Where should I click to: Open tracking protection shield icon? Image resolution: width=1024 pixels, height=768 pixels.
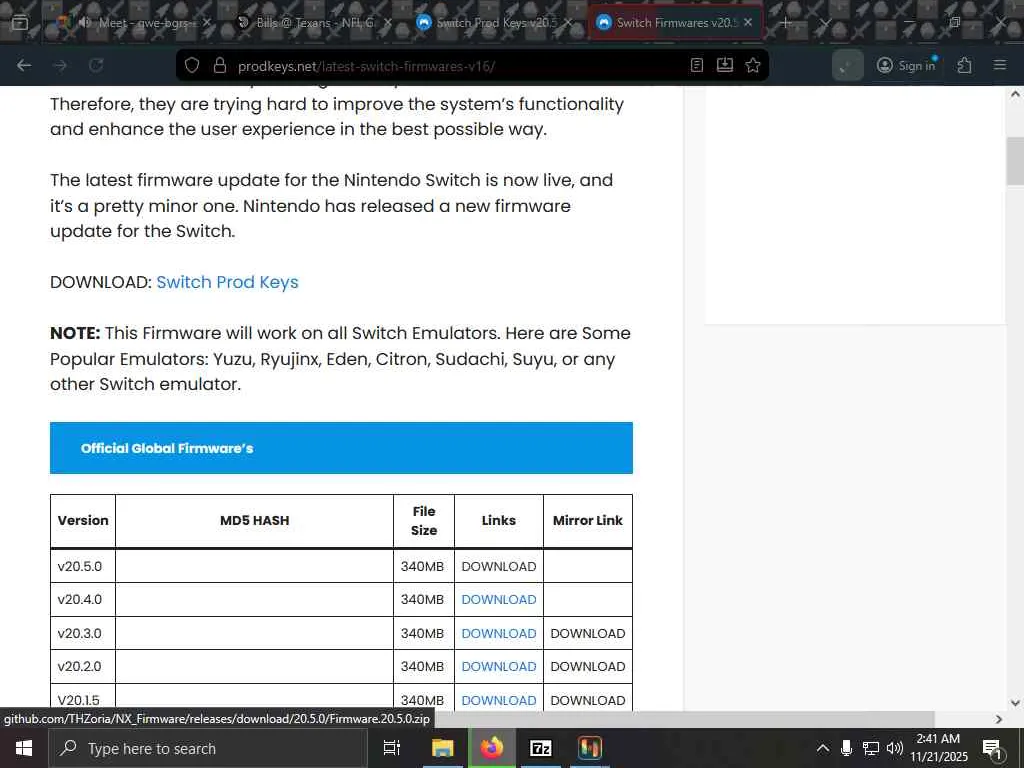coord(192,65)
